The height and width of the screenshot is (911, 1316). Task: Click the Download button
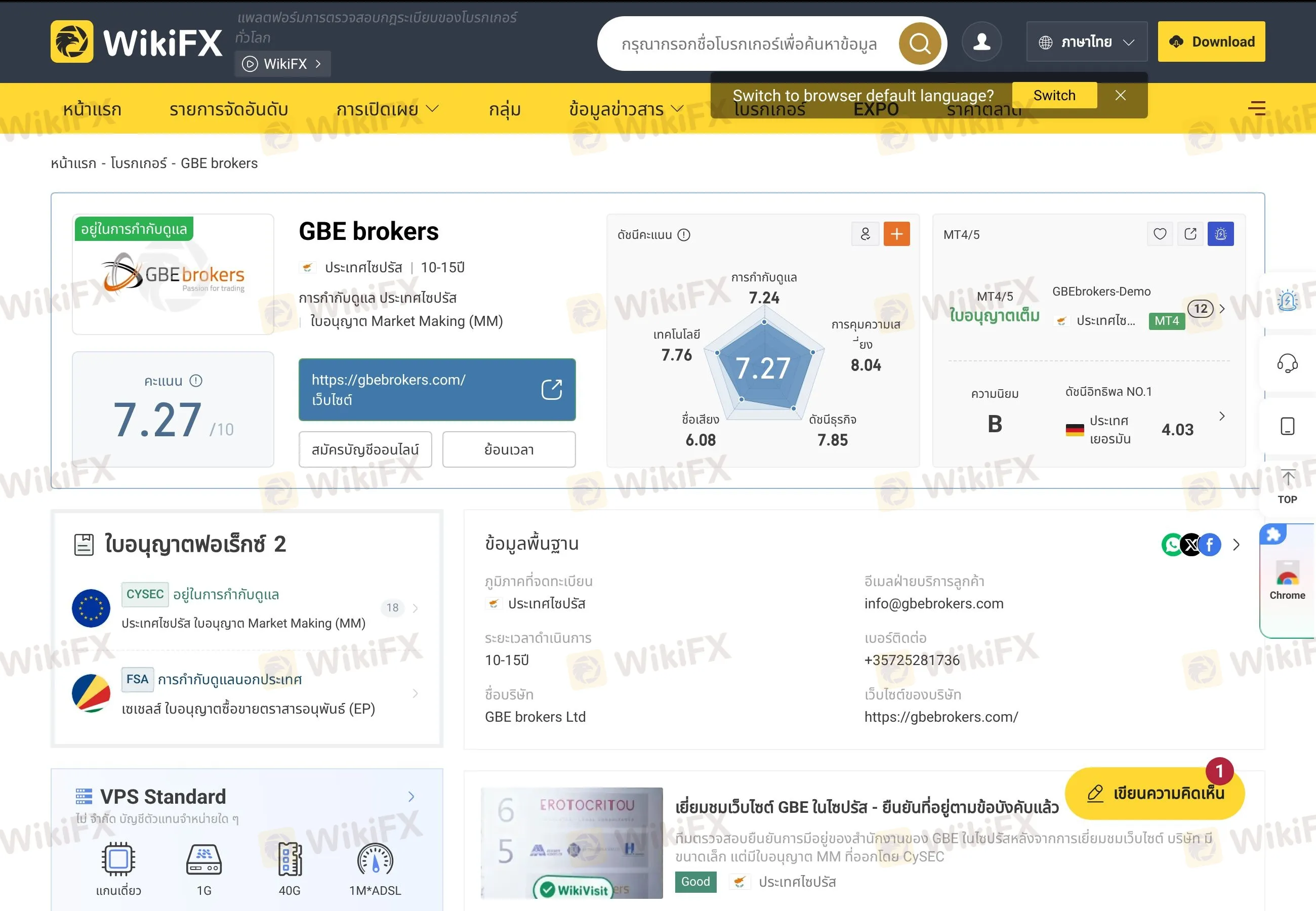pyautogui.click(x=1211, y=42)
